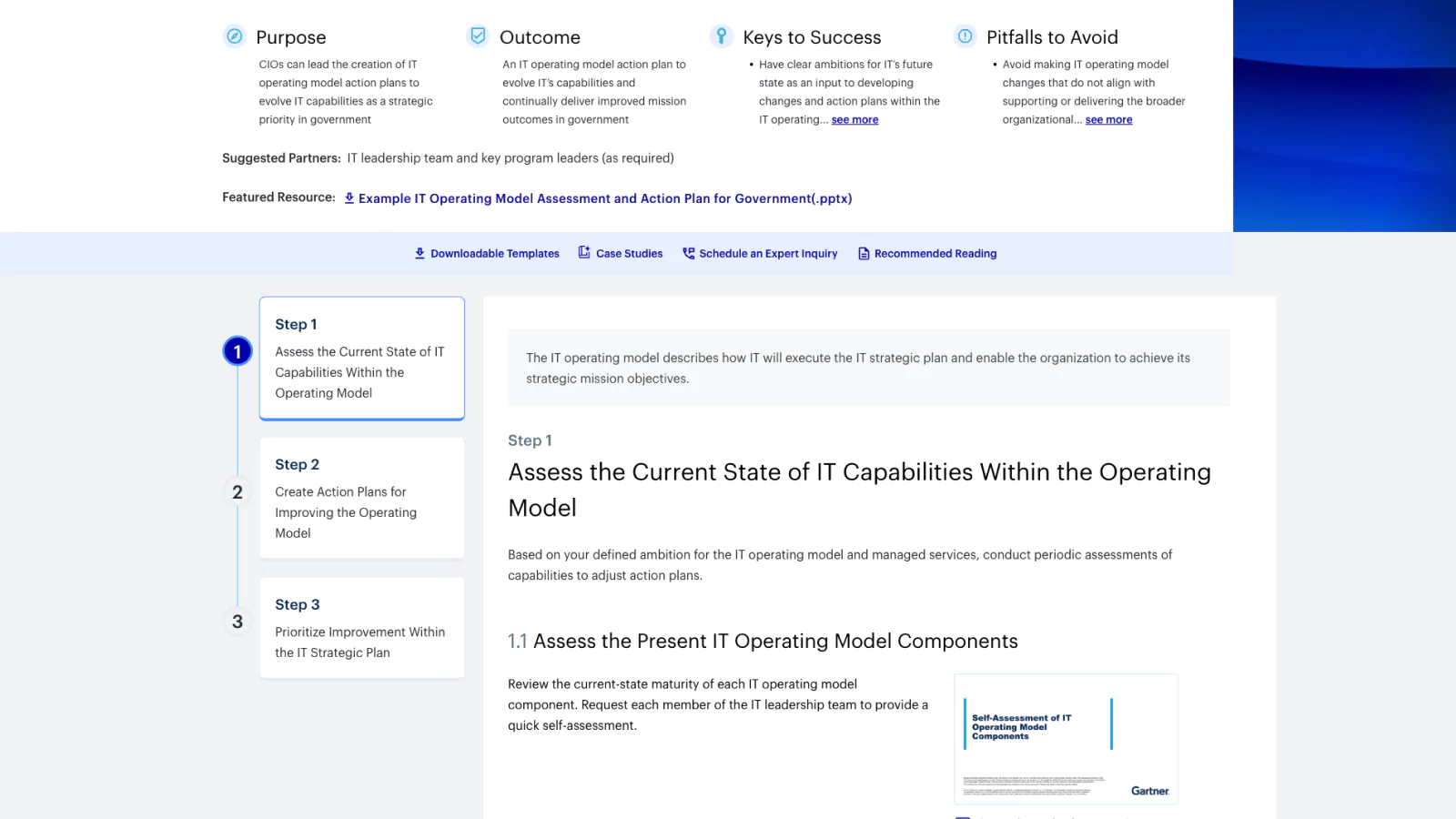Select the Keys to Success lightbulb icon
The width and height of the screenshot is (1456, 819).
[x=721, y=35]
